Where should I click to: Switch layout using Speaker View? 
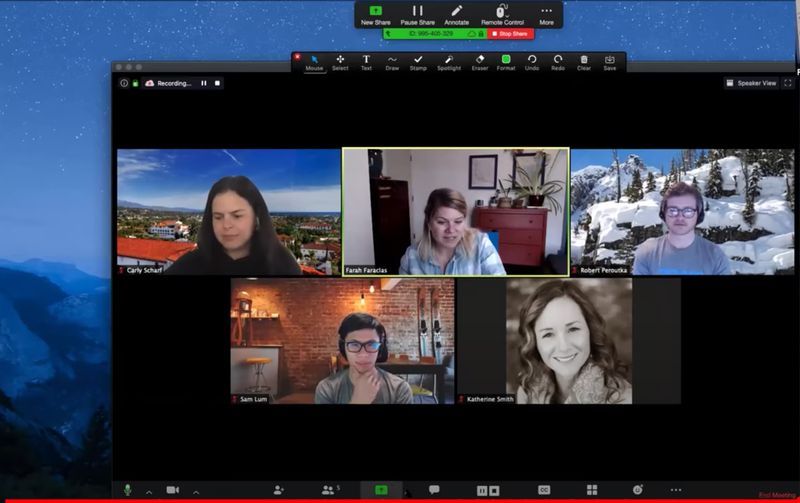tap(751, 83)
